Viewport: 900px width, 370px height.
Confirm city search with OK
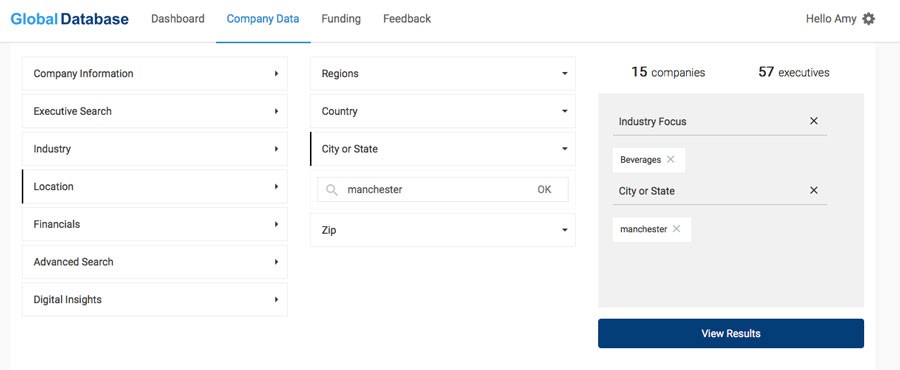pyautogui.click(x=544, y=189)
